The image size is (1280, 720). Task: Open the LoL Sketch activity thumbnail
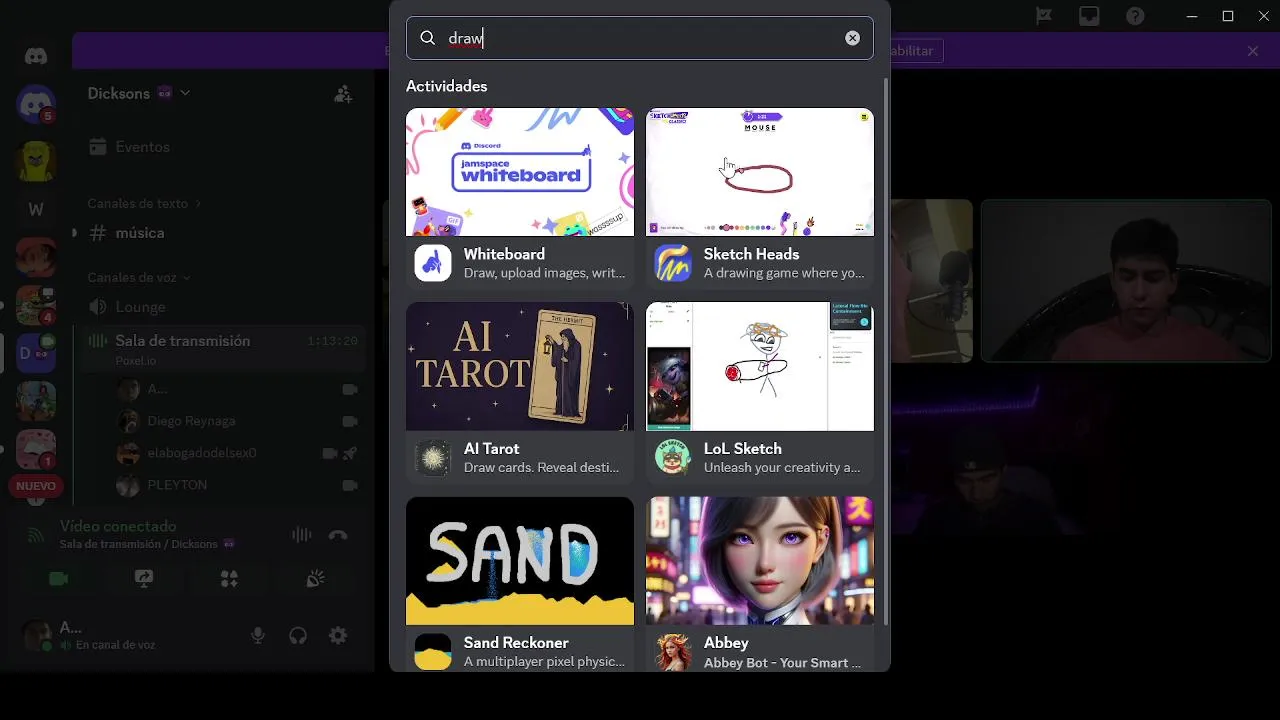point(759,366)
